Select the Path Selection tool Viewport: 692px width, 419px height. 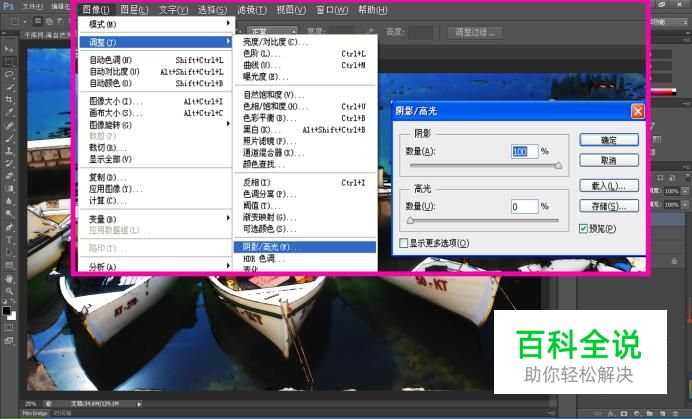tap(9, 253)
